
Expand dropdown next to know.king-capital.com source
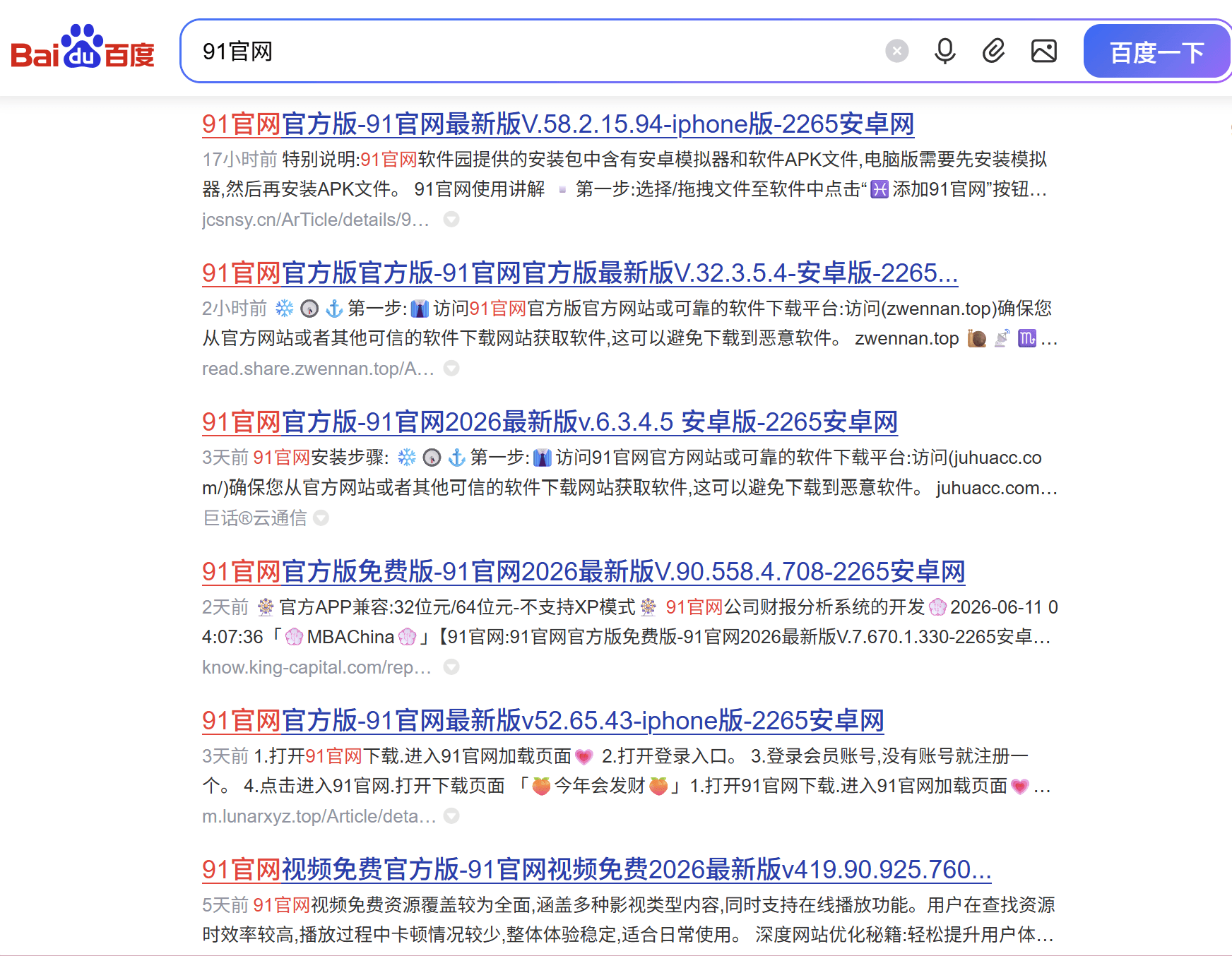tap(451, 667)
